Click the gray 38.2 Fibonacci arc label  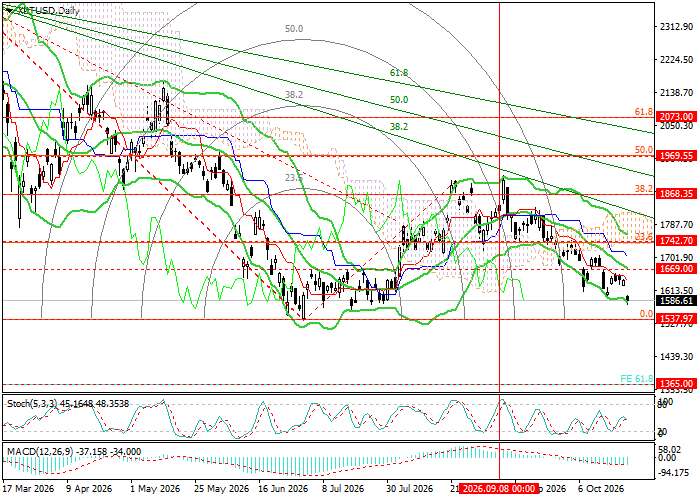click(294, 95)
